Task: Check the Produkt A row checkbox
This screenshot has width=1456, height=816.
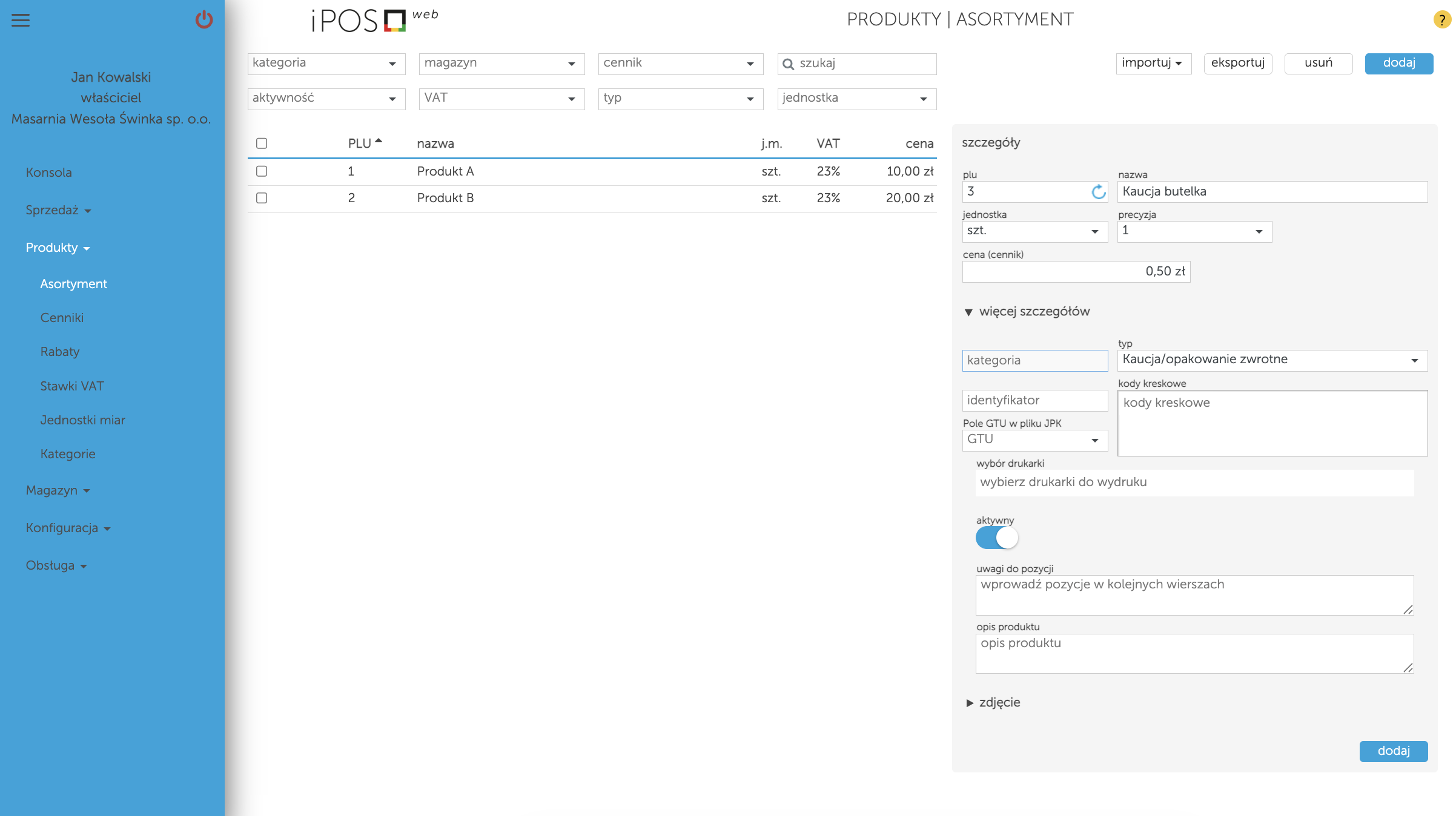Action: [262, 171]
